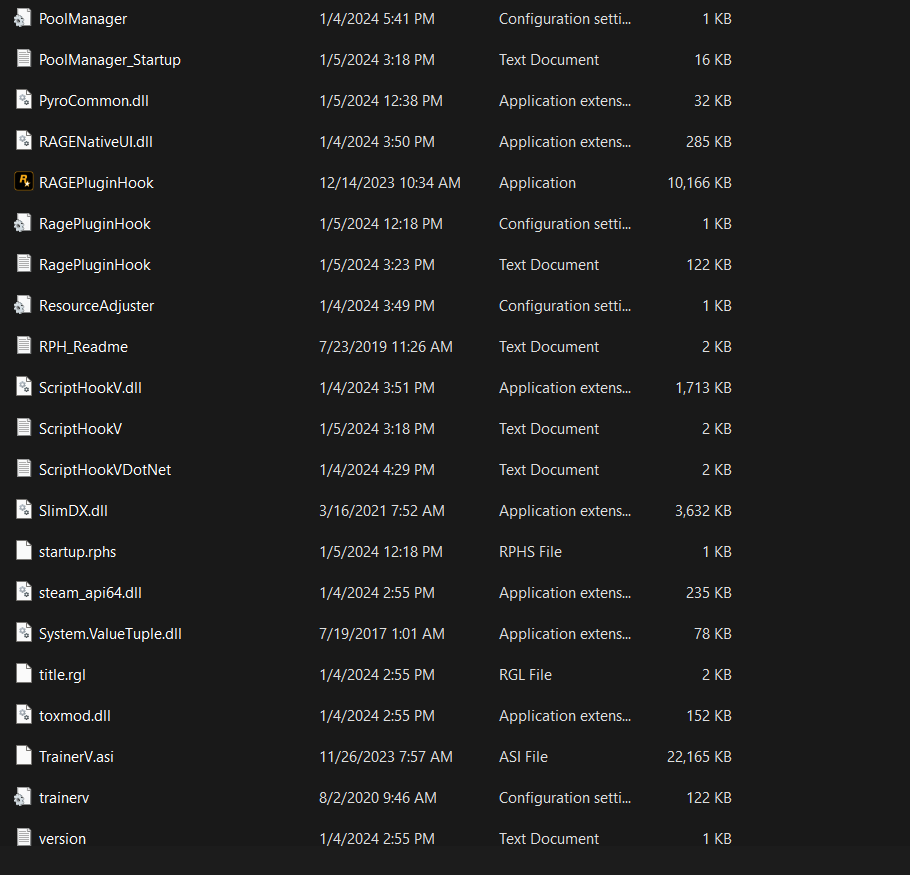Click System.ValueTuple.dll file name
The image size is (910, 875).
point(110,634)
